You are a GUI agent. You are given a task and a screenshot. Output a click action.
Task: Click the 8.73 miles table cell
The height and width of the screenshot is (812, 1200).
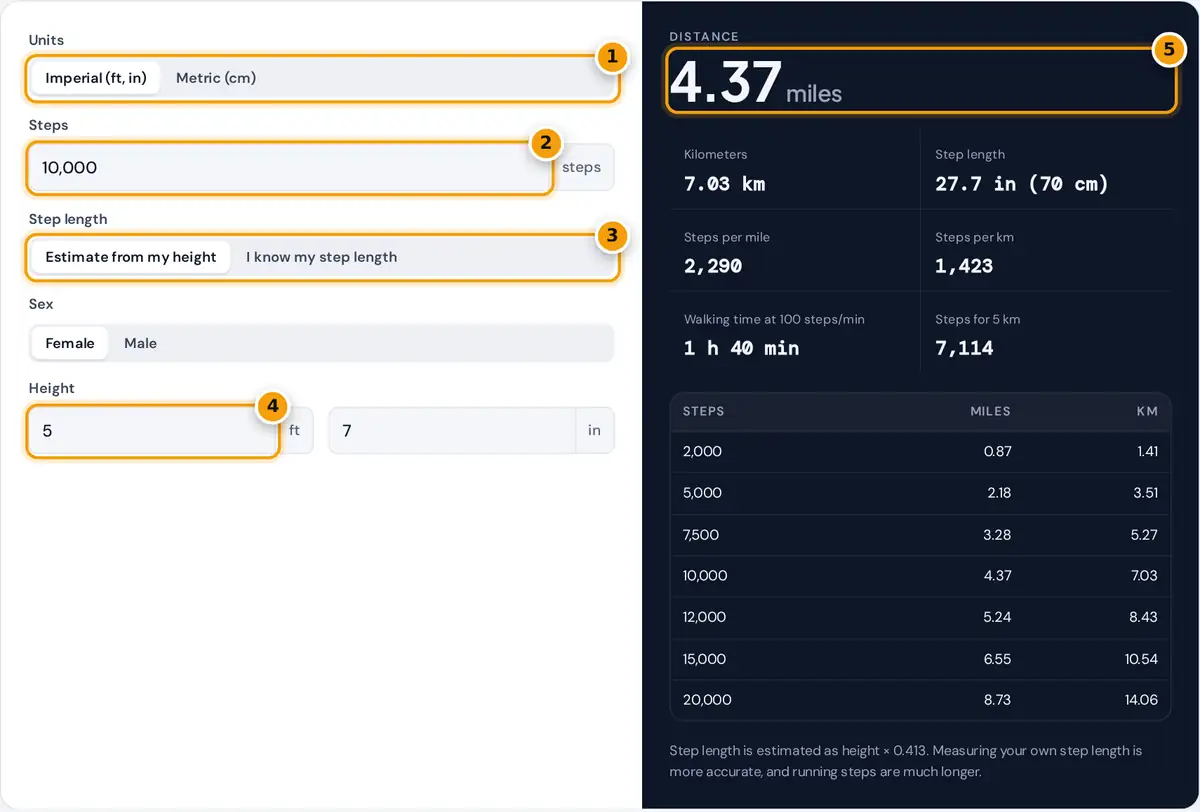997,700
